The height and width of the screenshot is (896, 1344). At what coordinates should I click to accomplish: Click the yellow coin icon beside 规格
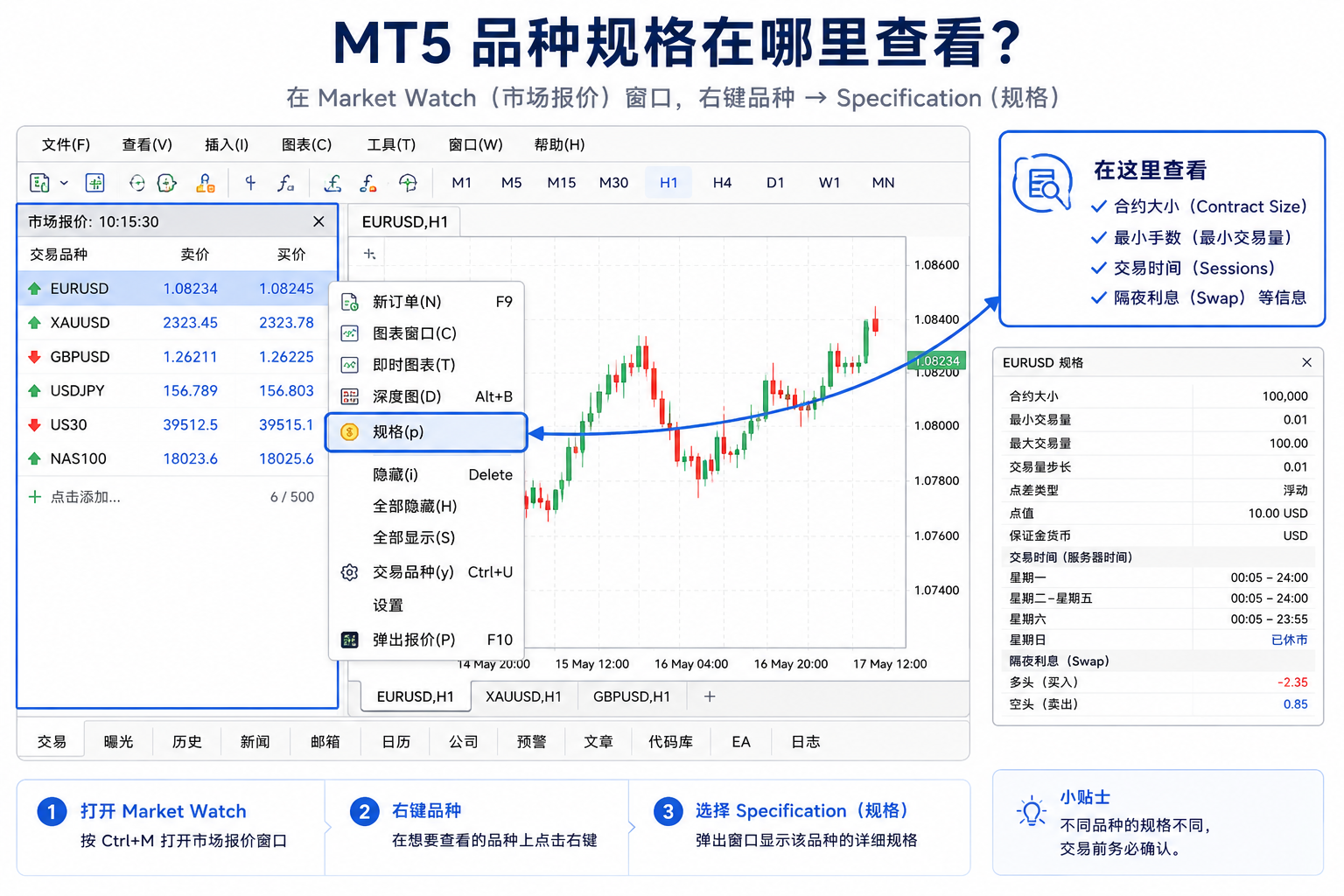[x=349, y=432]
